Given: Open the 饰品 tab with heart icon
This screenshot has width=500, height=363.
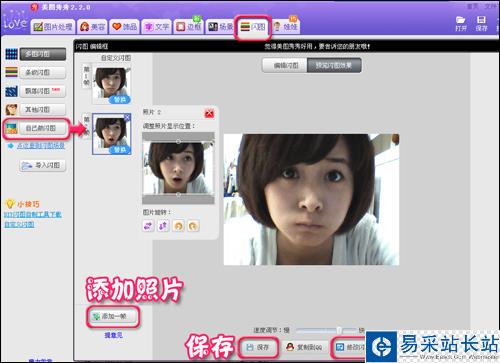Looking at the screenshot, I should click(124, 27).
